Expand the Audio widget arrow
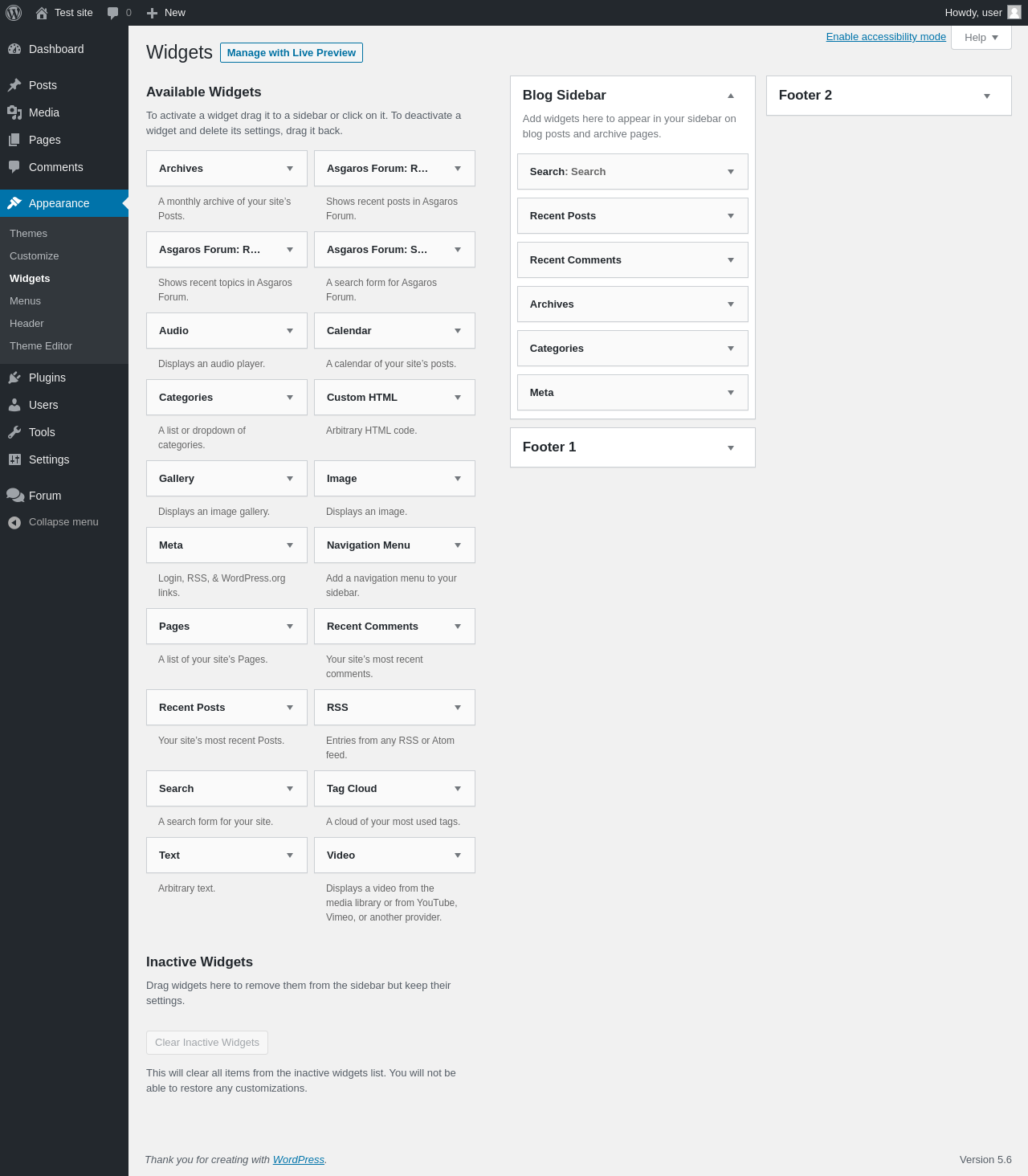This screenshot has width=1028, height=1176. tap(290, 331)
